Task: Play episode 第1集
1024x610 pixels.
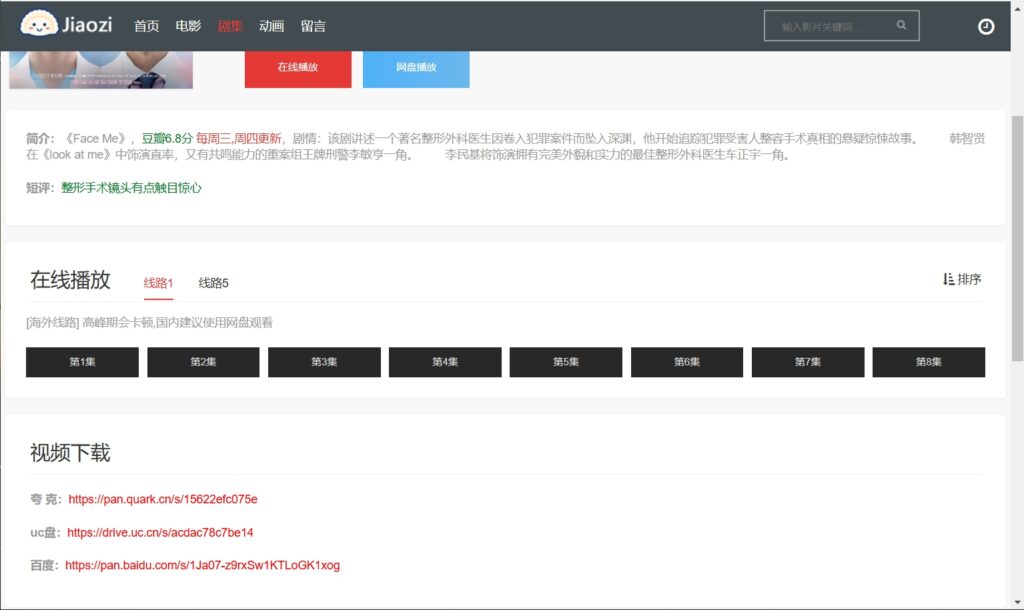Action: click(x=82, y=362)
